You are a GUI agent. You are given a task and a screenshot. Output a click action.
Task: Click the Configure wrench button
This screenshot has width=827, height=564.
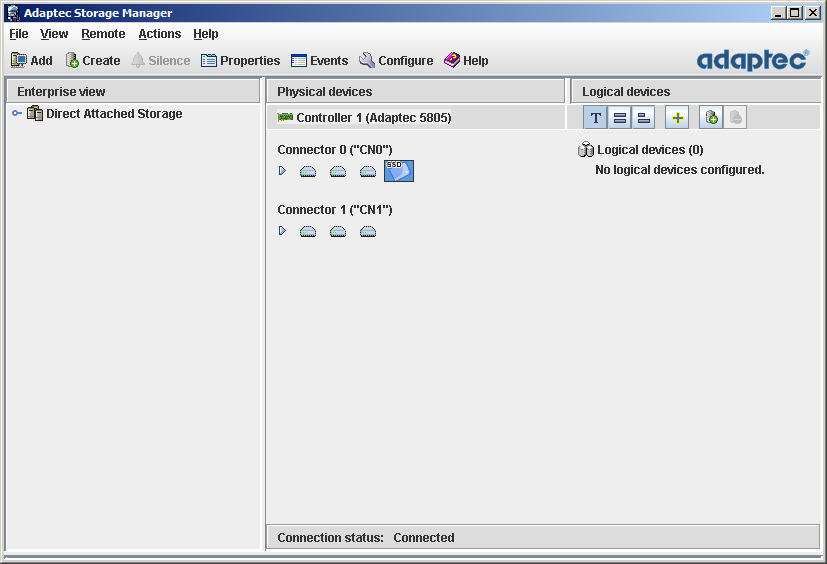[396, 61]
